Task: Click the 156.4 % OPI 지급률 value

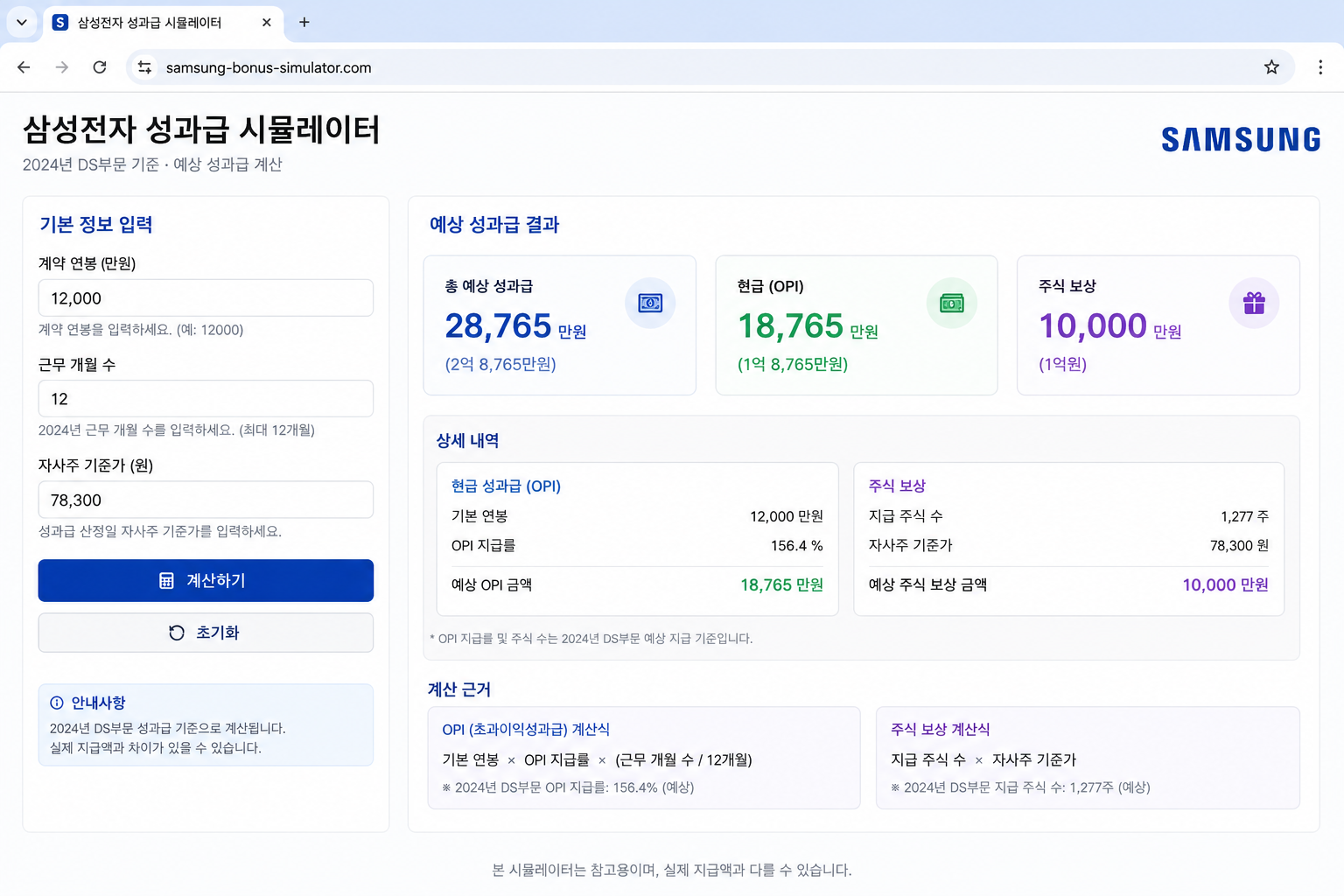Action: [x=796, y=545]
